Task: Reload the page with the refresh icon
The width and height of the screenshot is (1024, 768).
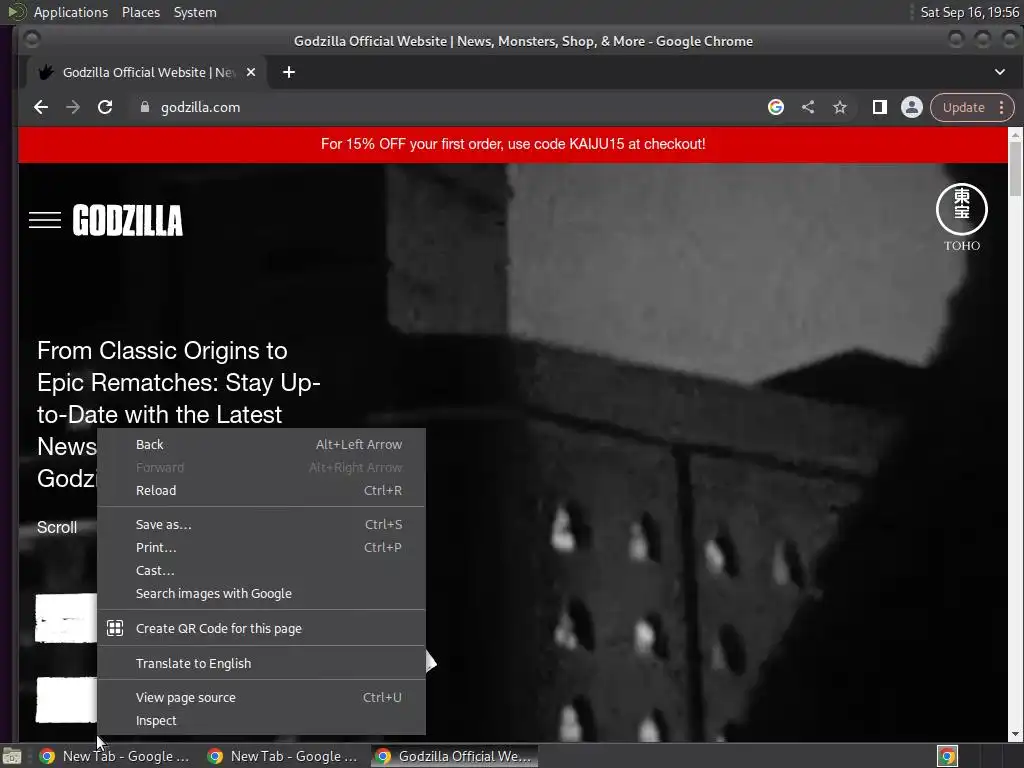Action: click(x=104, y=107)
